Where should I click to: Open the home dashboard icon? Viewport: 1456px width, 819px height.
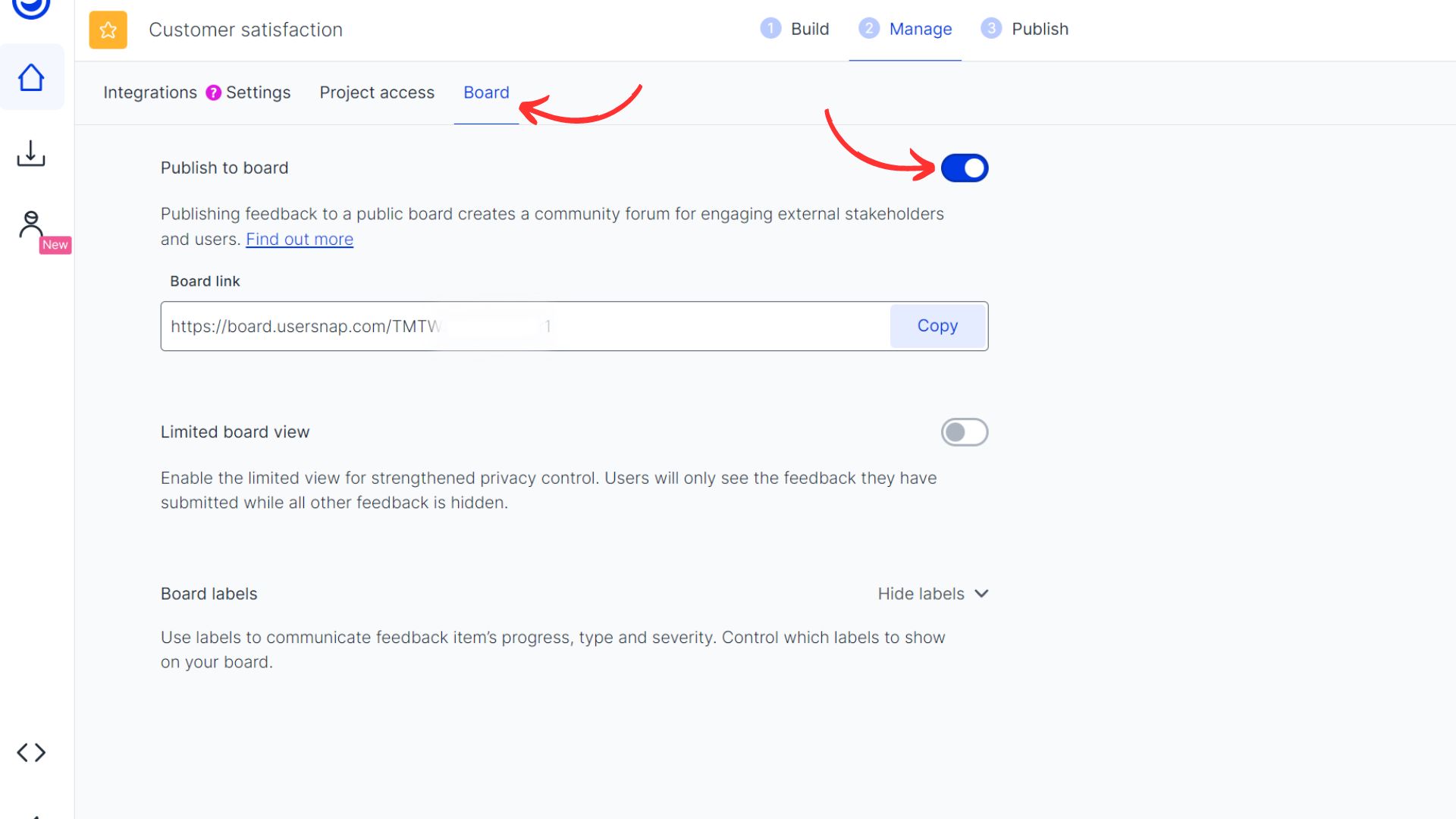tap(31, 77)
